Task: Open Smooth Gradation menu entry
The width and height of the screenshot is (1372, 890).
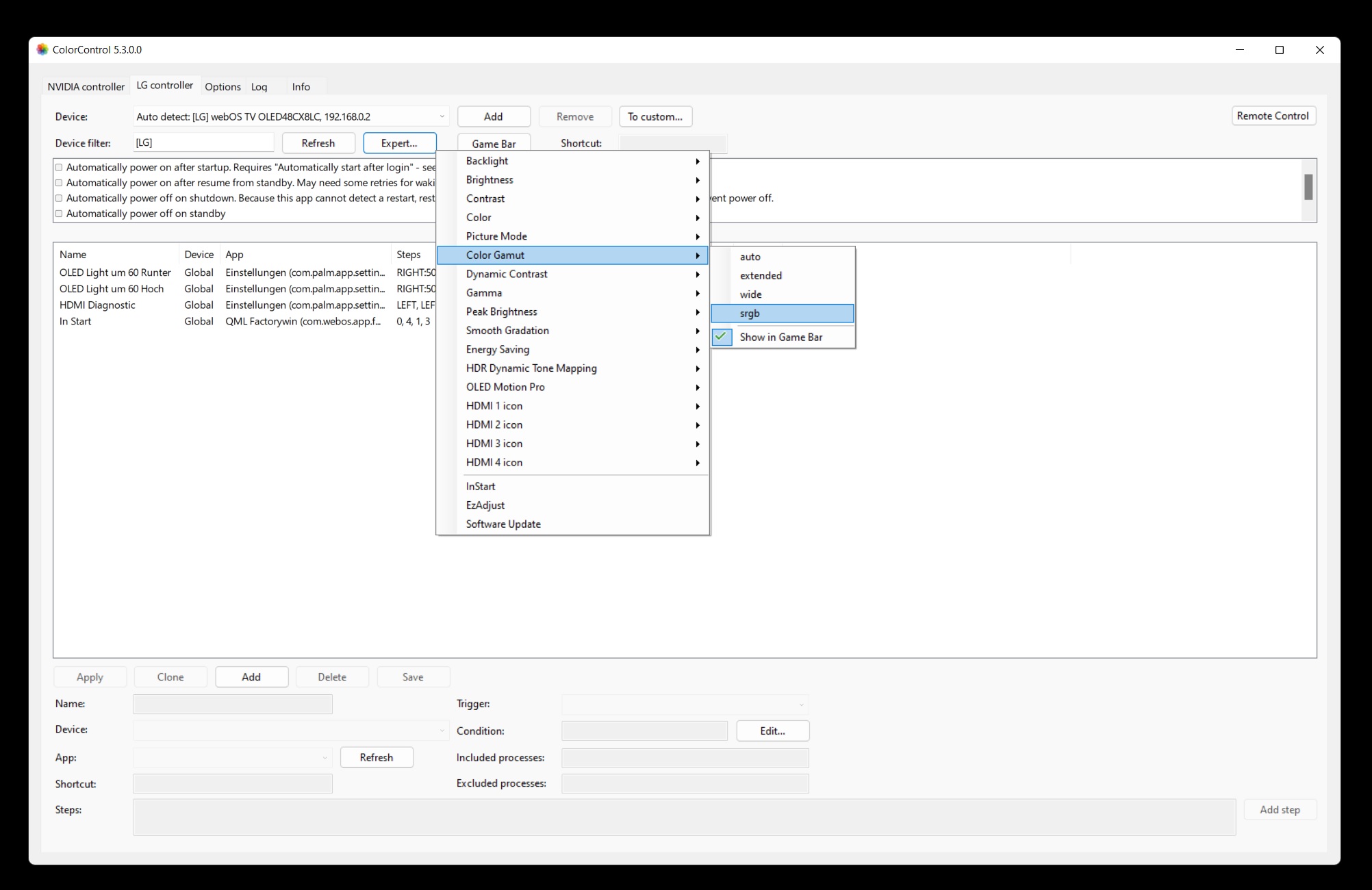Action: (x=573, y=331)
